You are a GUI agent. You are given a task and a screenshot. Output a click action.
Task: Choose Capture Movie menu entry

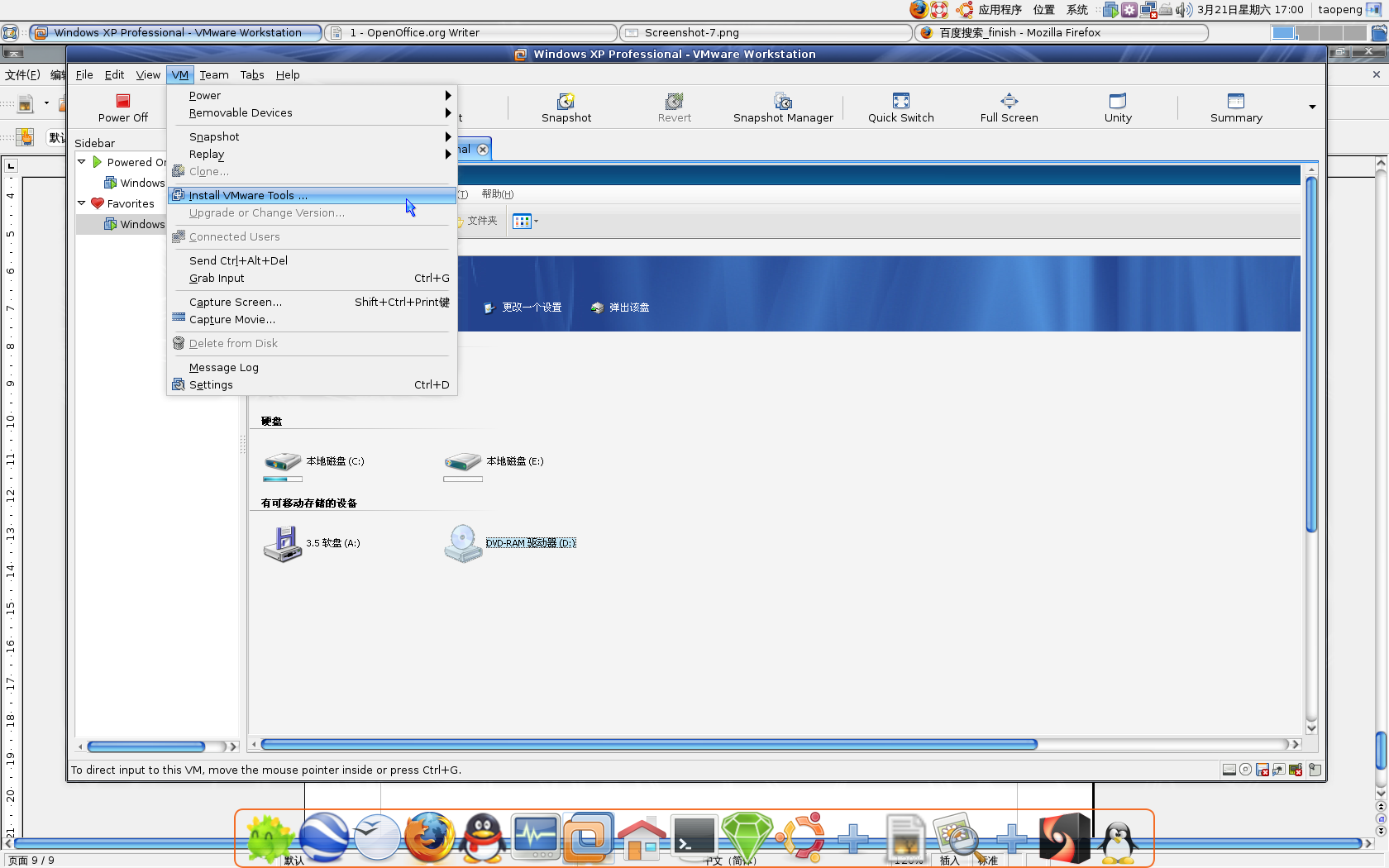(312, 319)
